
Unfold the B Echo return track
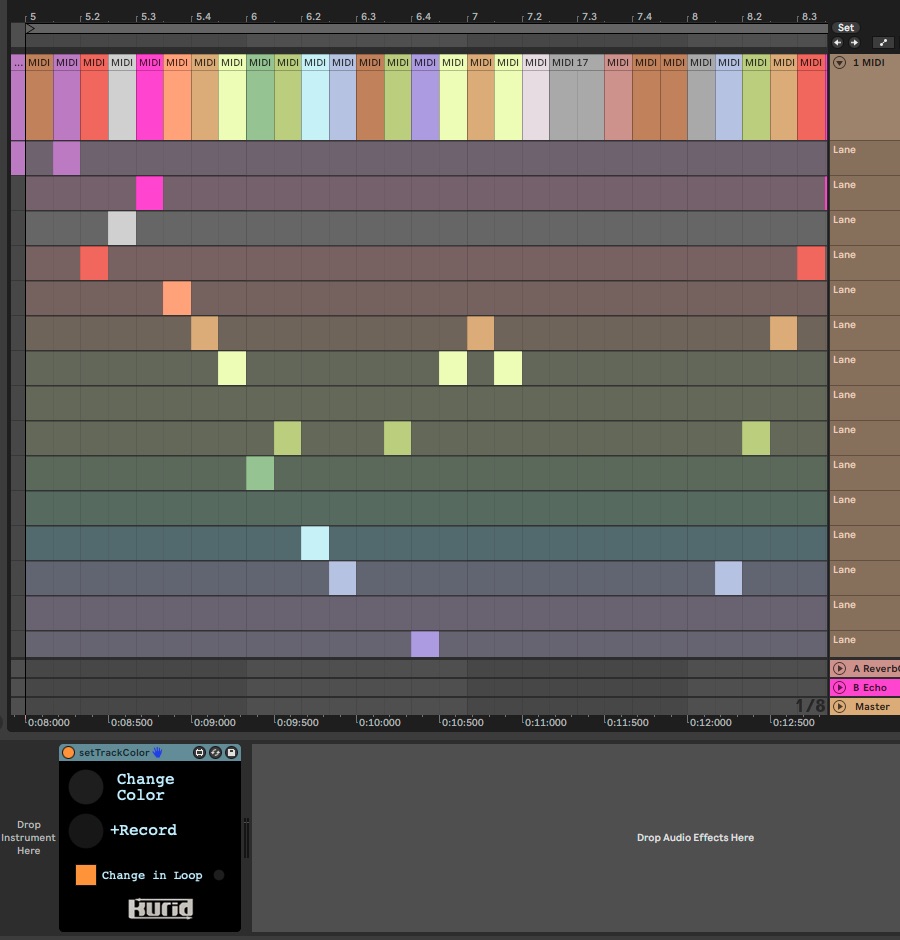coord(839,687)
